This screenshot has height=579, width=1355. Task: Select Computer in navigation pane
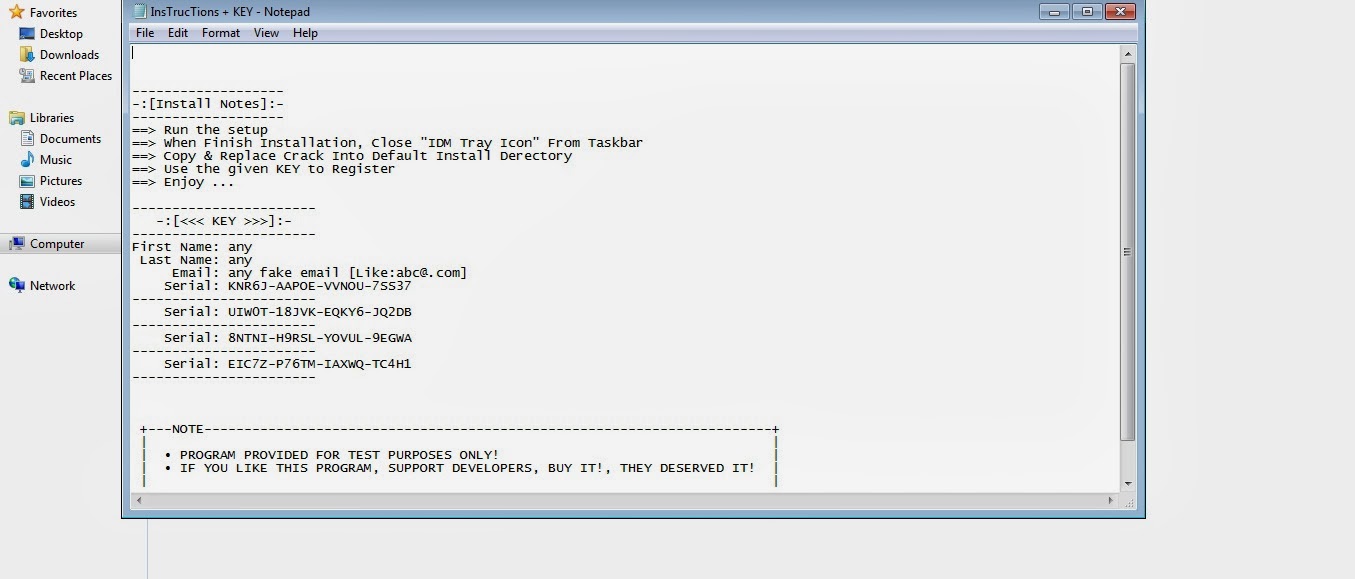pyautogui.click(x=57, y=244)
